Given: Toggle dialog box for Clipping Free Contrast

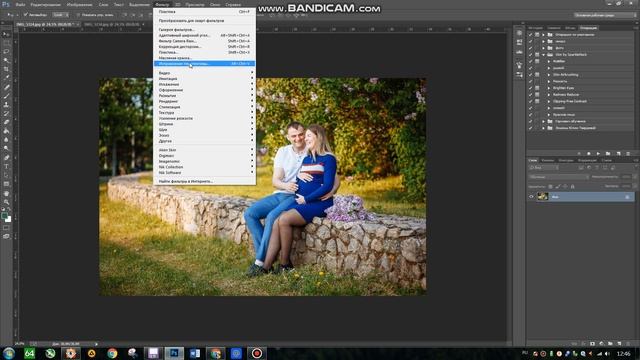Looking at the screenshot, I should pyautogui.click(x=537, y=101).
